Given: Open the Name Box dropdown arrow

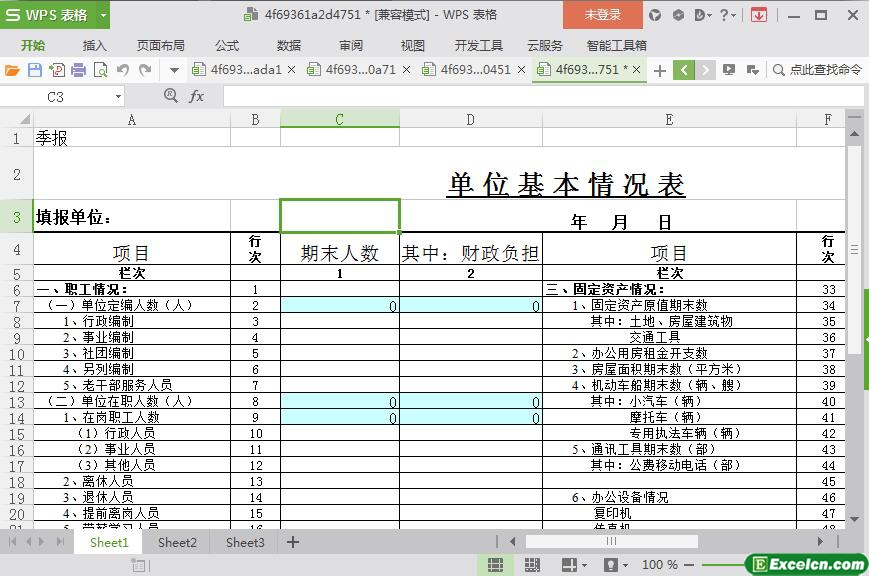Looking at the screenshot, I should pos(118,97).
